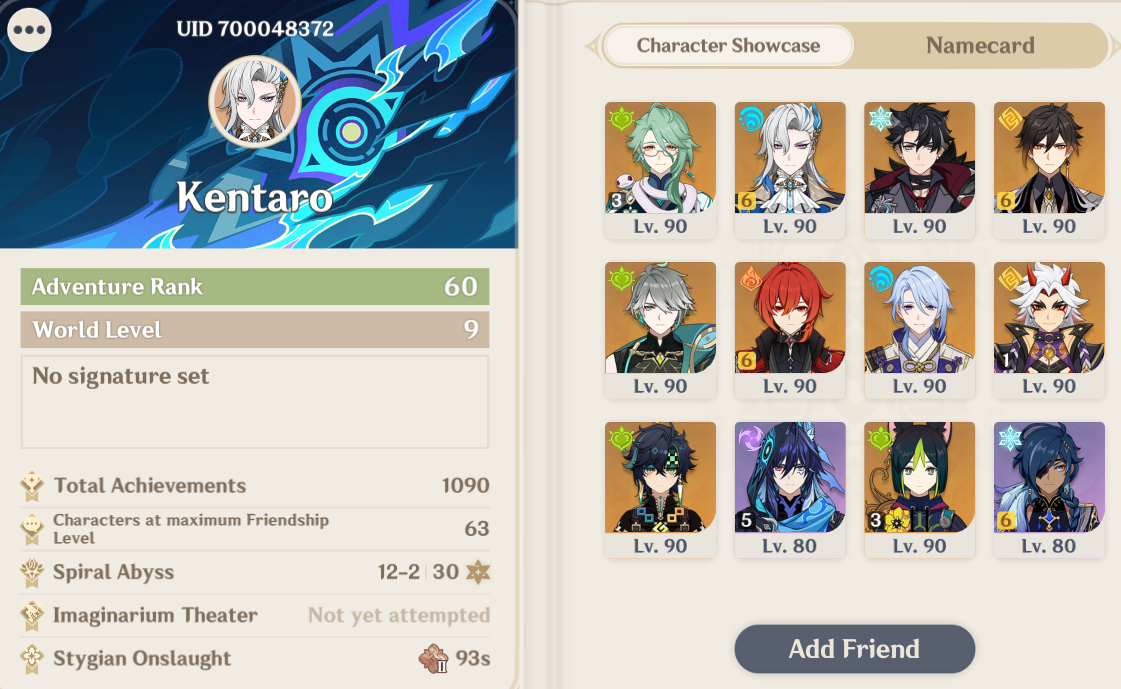Open the red-haired Pyro character card

[789, 330]
